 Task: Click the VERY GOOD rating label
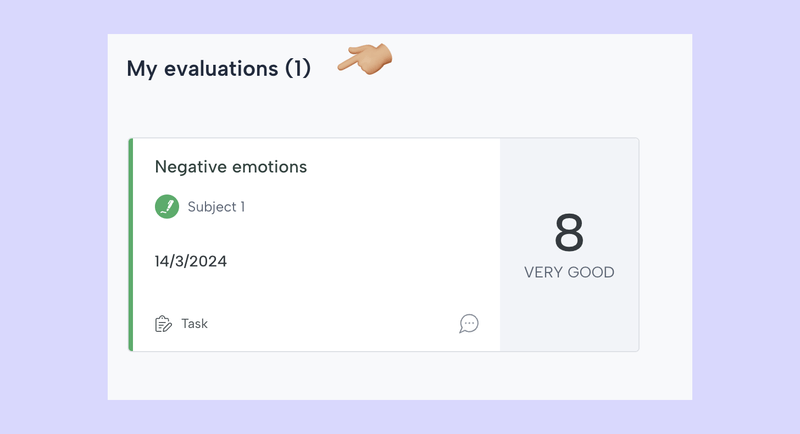(569, 272)
